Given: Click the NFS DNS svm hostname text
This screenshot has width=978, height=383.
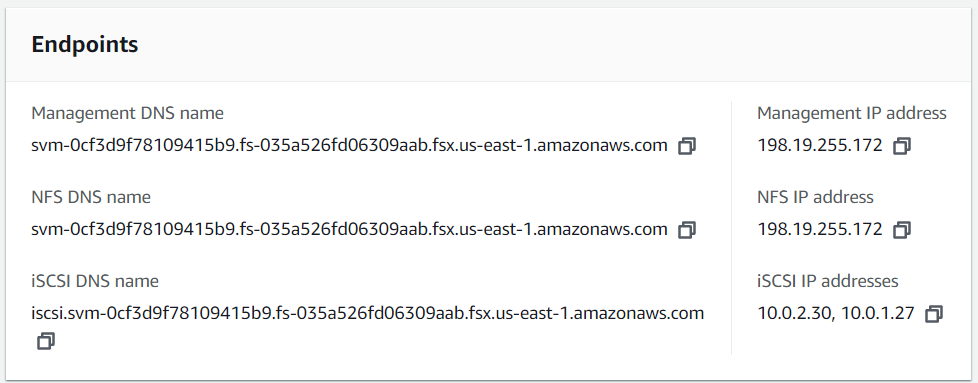Looking at the screenshot, I should (349, 230).
